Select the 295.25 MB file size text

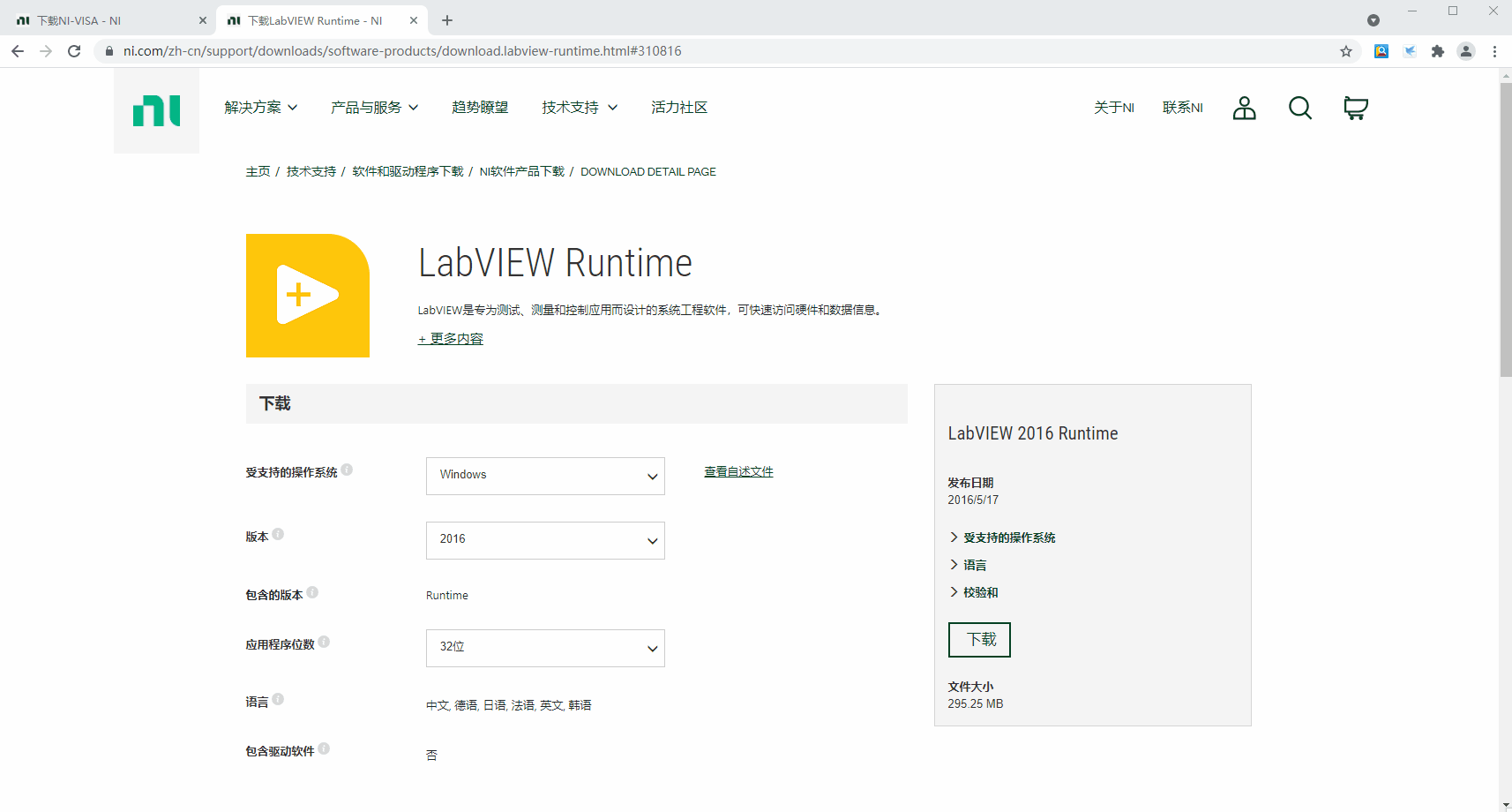pyautogui.click(x=976, y=704)
